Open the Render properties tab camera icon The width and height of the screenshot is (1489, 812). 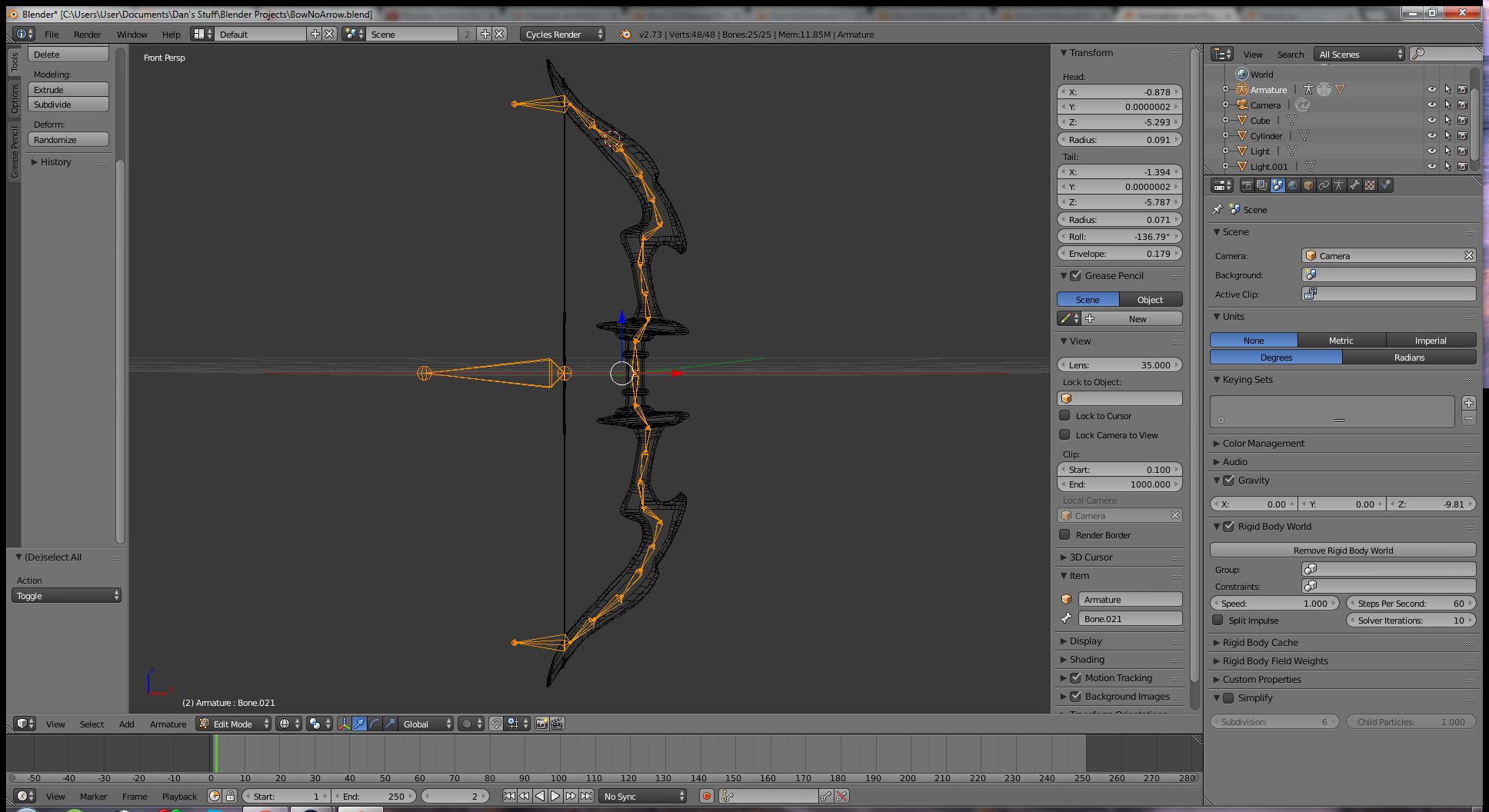[x=1247, y=185]
